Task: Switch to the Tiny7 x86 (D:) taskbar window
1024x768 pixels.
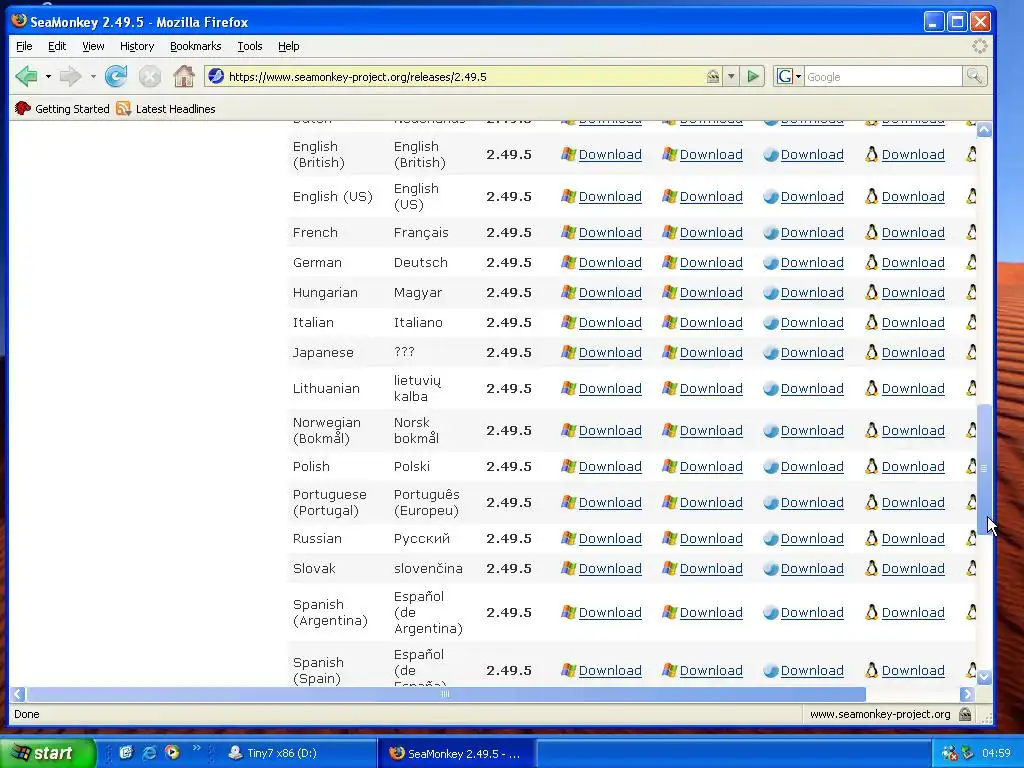Action: tap(298, 753)
